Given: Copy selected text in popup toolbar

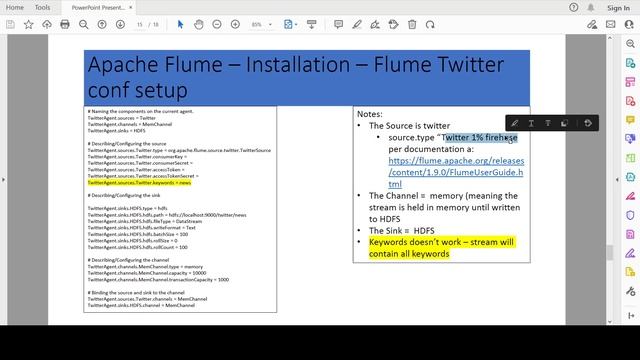Looking at the screenshot, I should click(x=564, y=123).
